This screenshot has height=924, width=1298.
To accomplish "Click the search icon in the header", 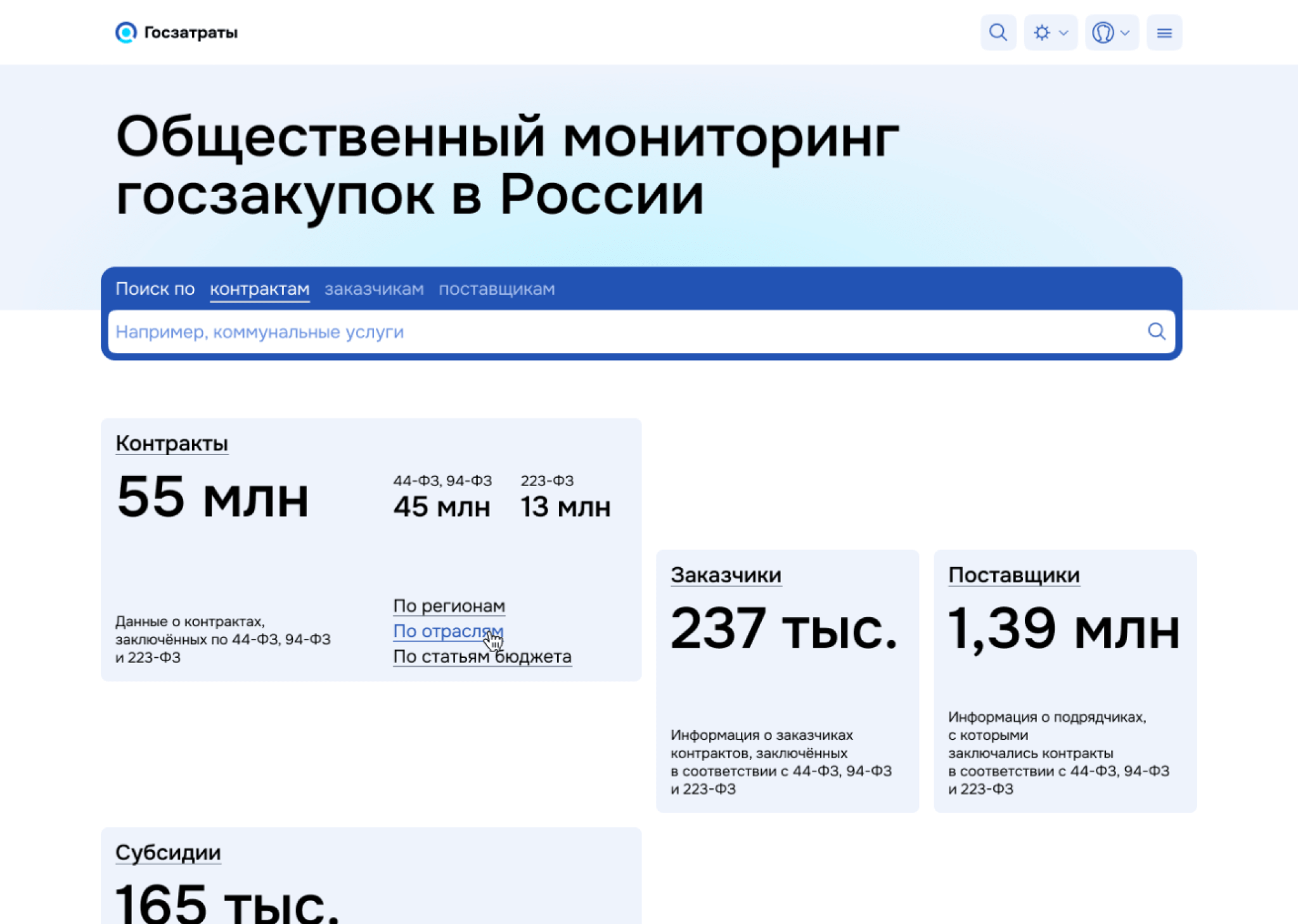I will [999, 32].
